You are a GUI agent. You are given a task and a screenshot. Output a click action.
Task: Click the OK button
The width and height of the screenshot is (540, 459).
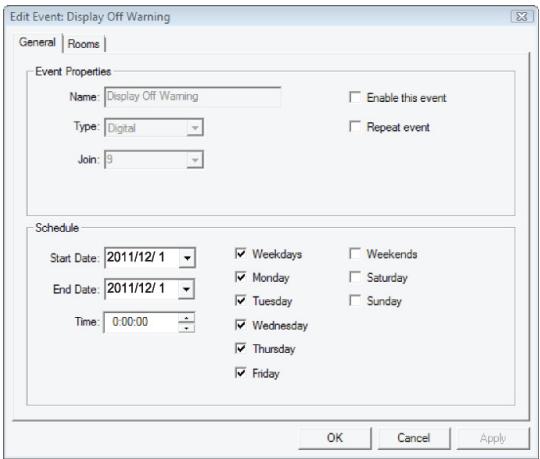click(x=335, y=438)
